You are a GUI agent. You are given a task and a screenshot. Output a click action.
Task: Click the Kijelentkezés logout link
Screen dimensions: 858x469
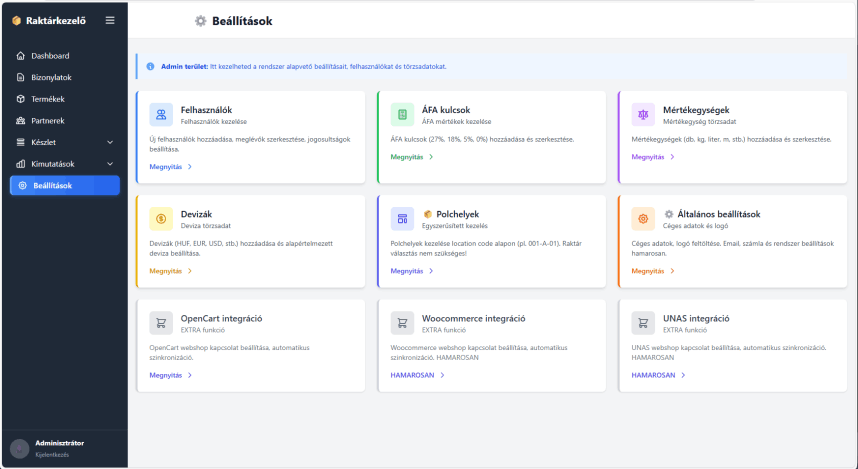[x=52, y=454]
